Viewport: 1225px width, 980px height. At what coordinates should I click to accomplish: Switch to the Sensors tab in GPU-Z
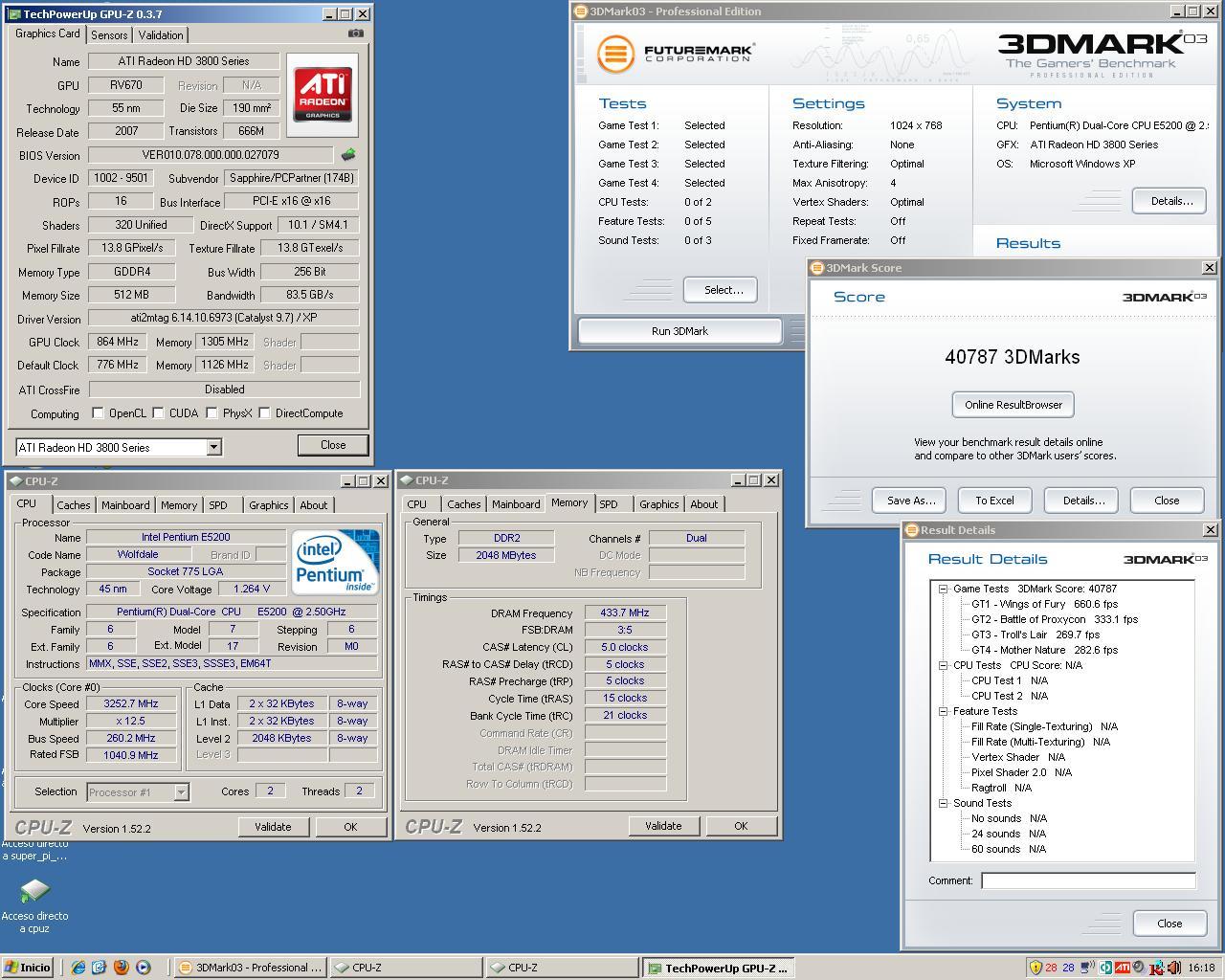pyautogui.click(x=109, y=34)
